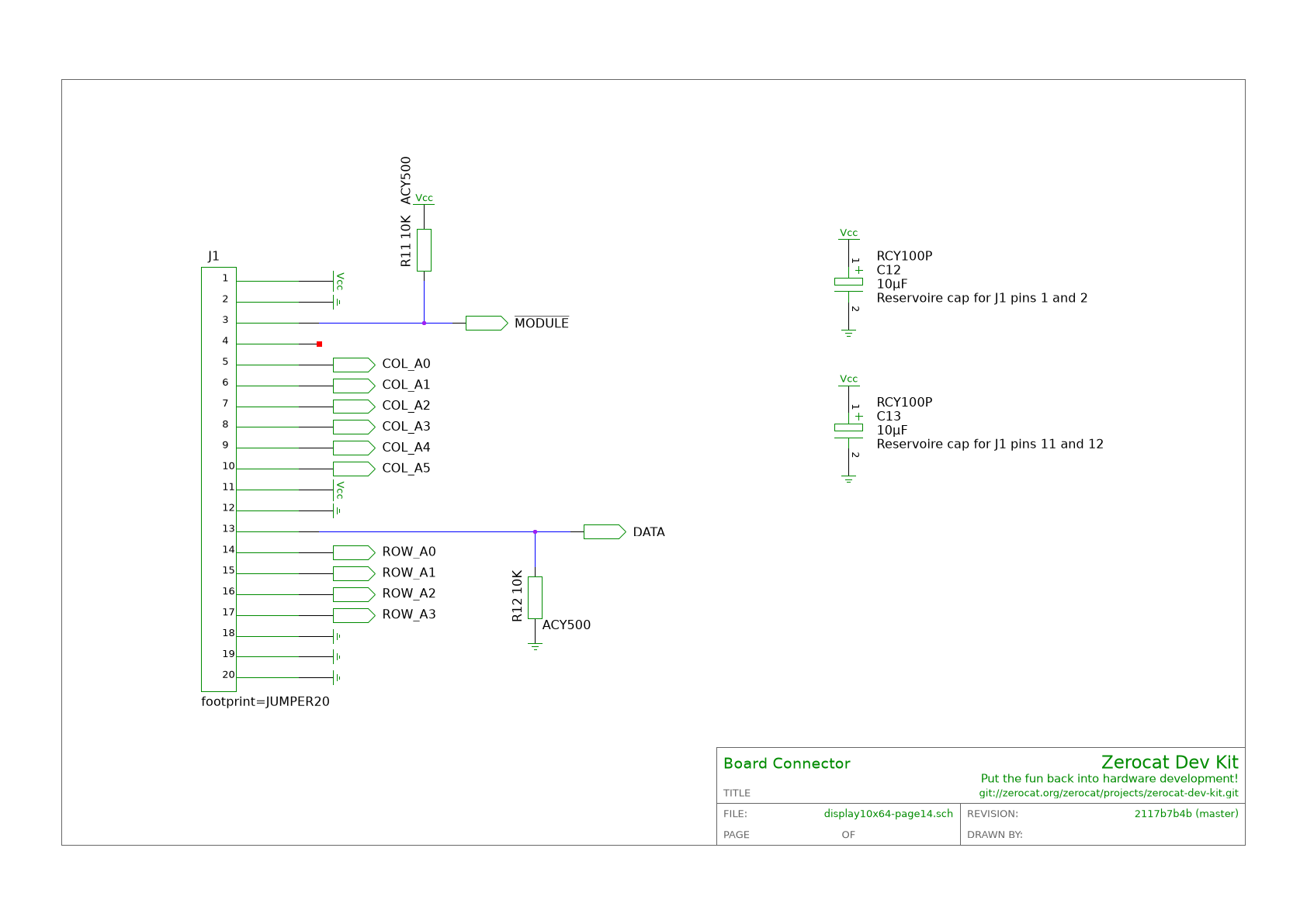Viewport: 1307px width, 924px height.
Task: Click the C12 refdes text
Action: point(889,270)
